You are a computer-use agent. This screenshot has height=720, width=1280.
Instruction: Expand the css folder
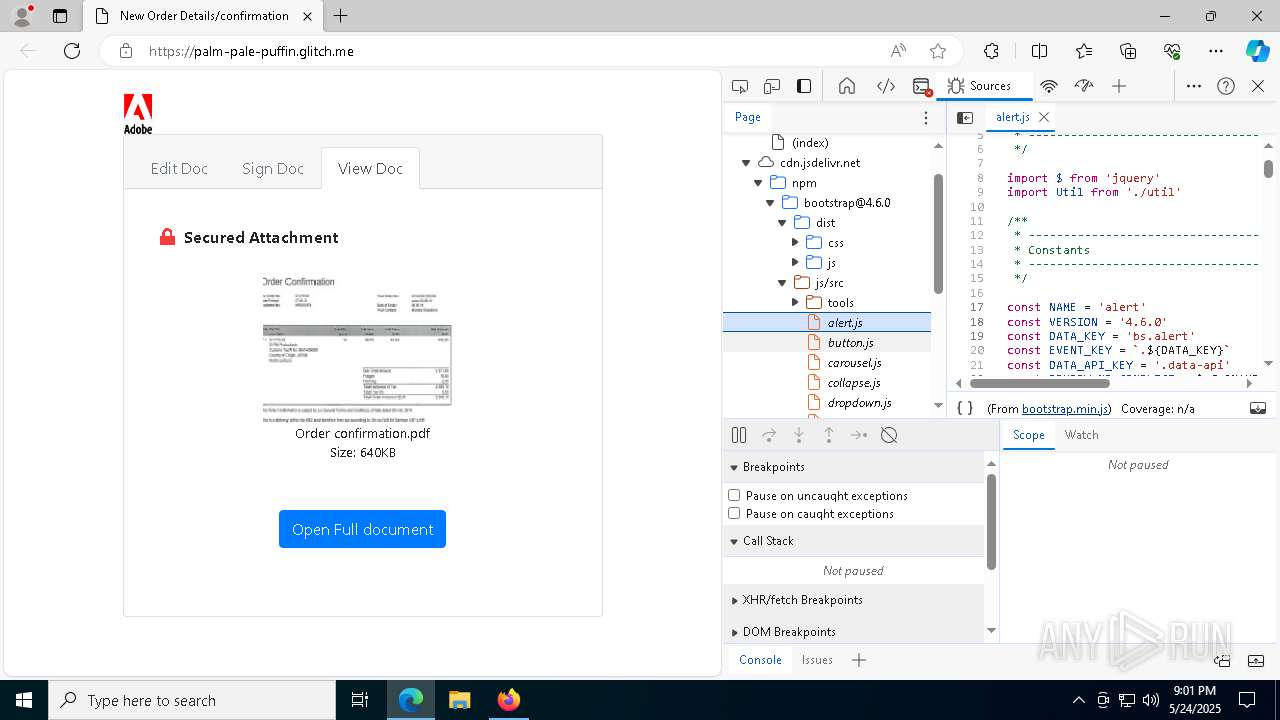click(795, 242)
